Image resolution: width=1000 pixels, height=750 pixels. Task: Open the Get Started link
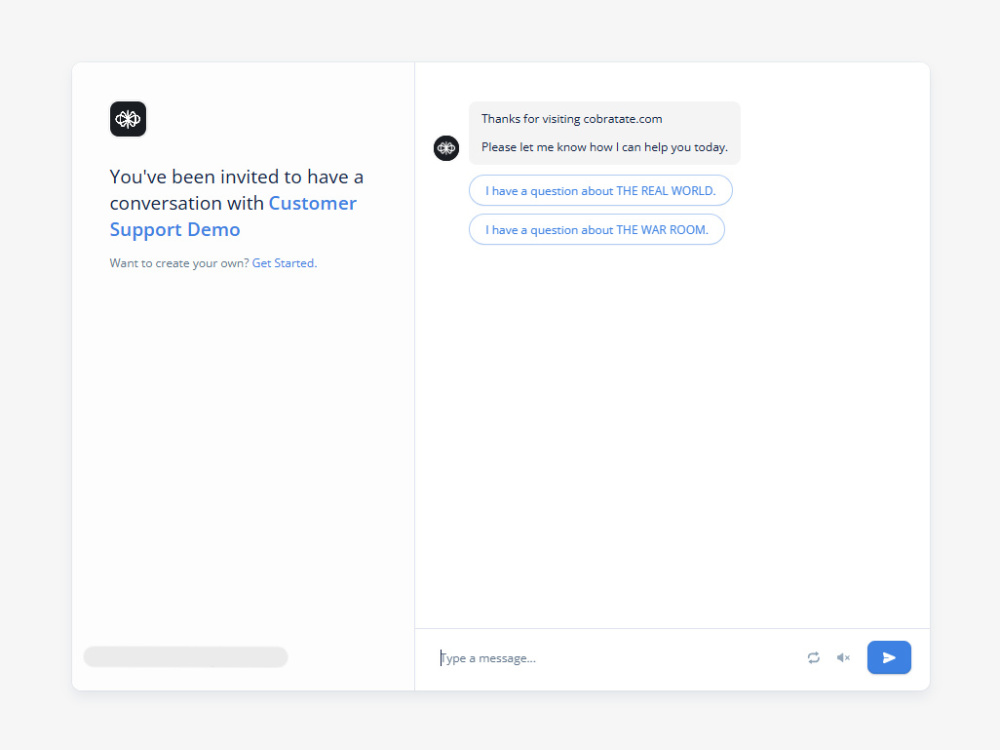pos(284,263)
